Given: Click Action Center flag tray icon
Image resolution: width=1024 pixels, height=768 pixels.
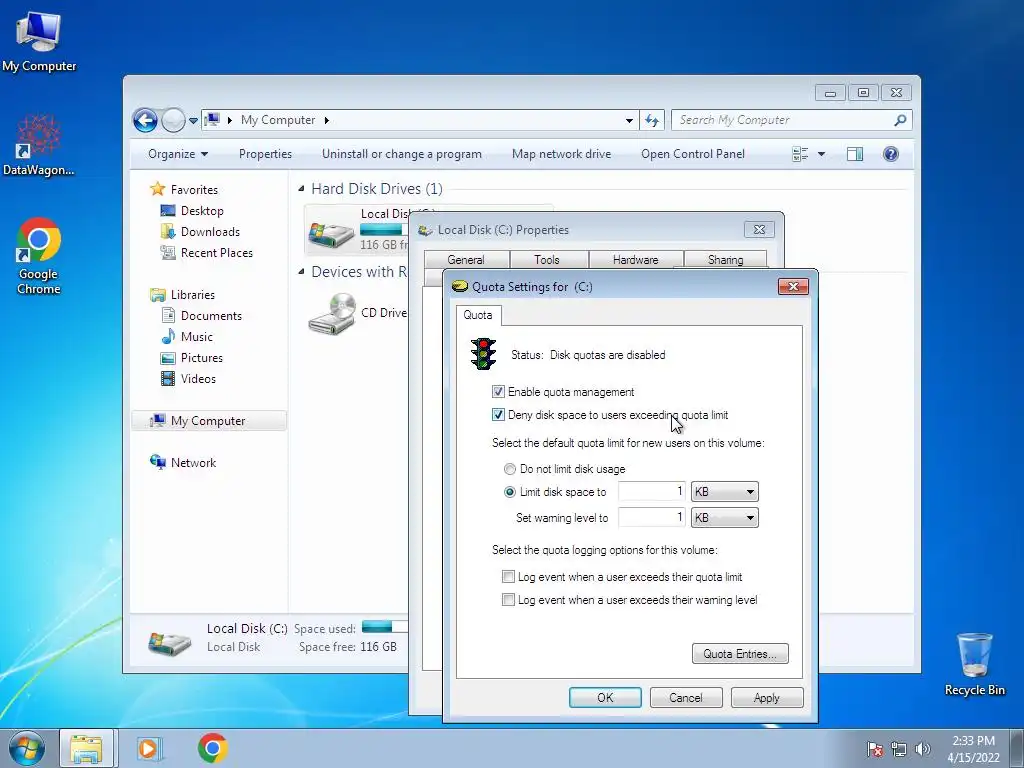Looking at the screenshot, I should pos(875,749).
